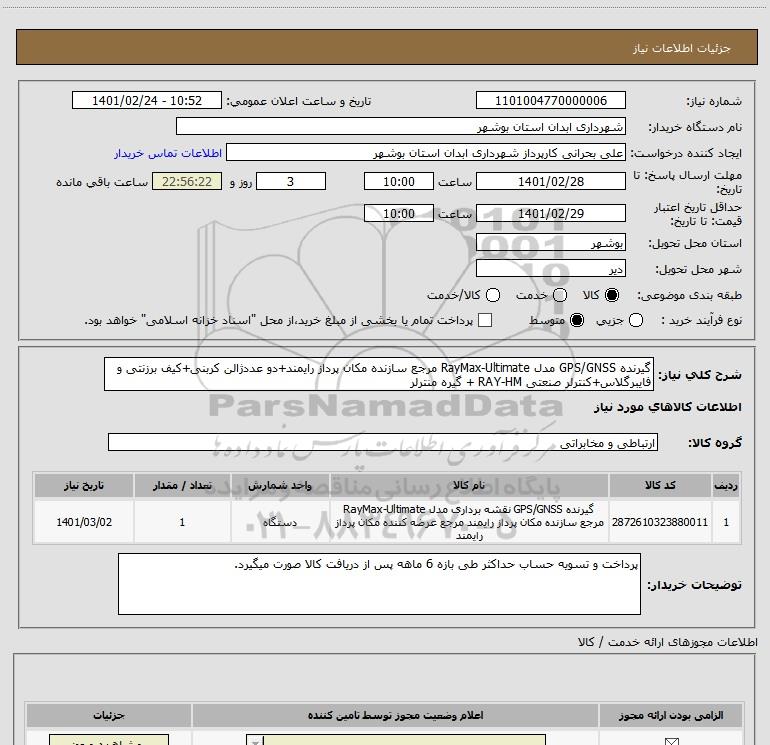The width and height of the screenshot is (770, 745).
Task: Click the واحد شمارش column header
Action: coord(279,485)
